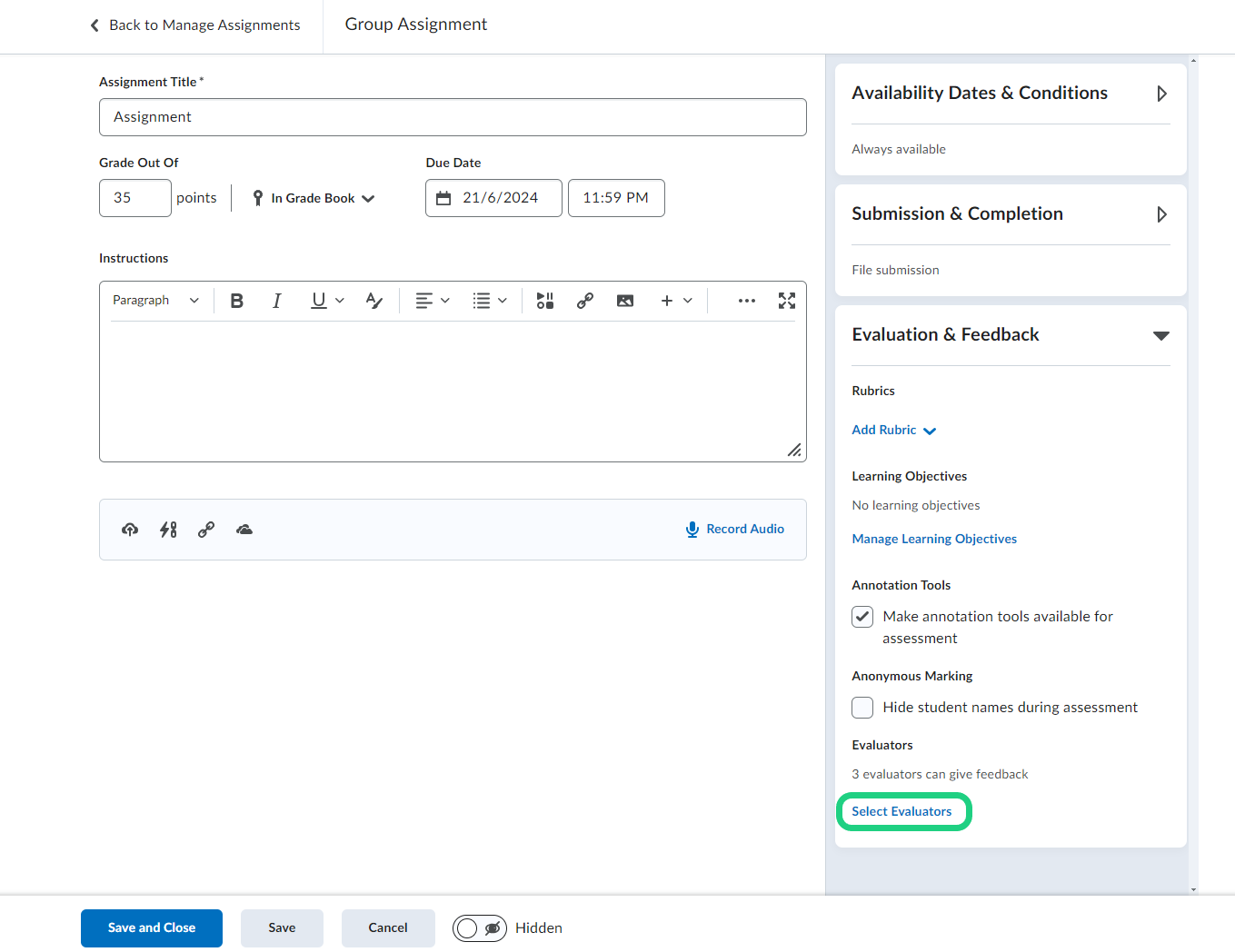Image resolution: width=1235 pixels, height=952 pixels.
Task: Show more editor actions ellipsis
Action: [747, 301]
